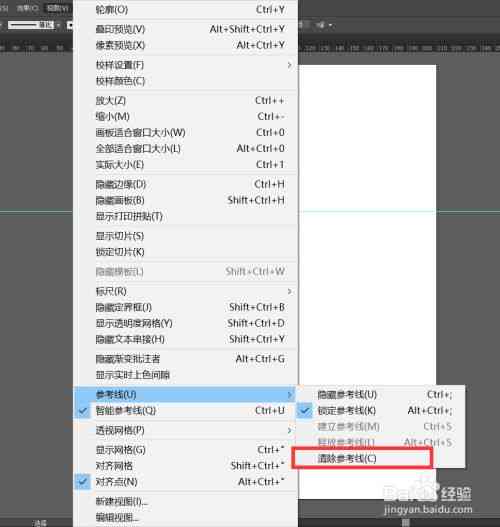Toggle 校样颜色(C) proof colors
This screenshot has width=500, height=527.
(x=185, y=81)
